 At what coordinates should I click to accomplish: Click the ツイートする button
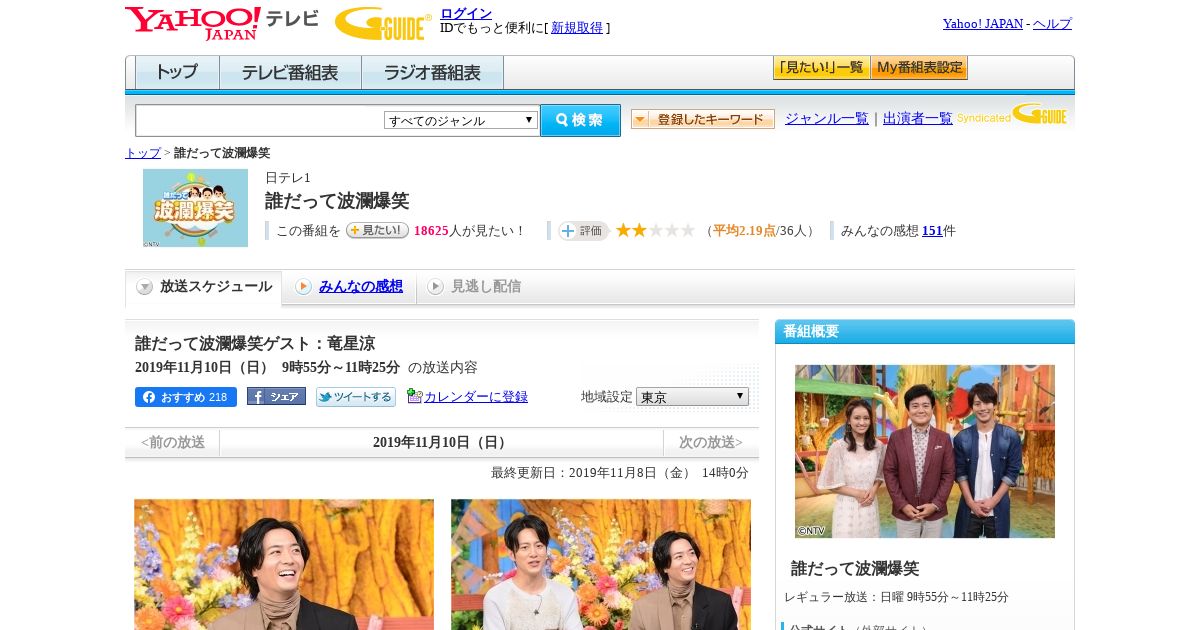(x=356, y=397)
